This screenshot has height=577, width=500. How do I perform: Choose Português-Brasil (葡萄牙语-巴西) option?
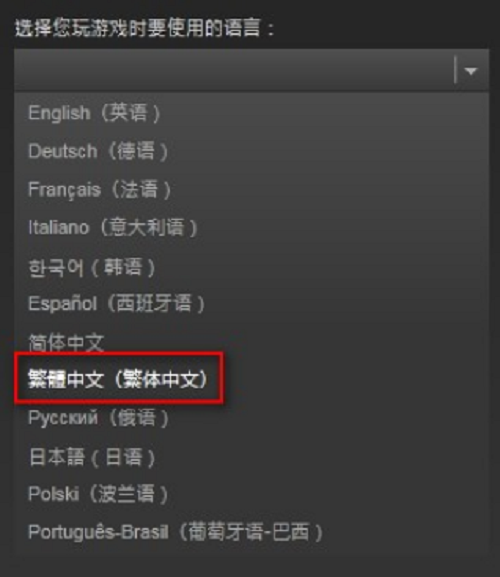tap(251, 532)
